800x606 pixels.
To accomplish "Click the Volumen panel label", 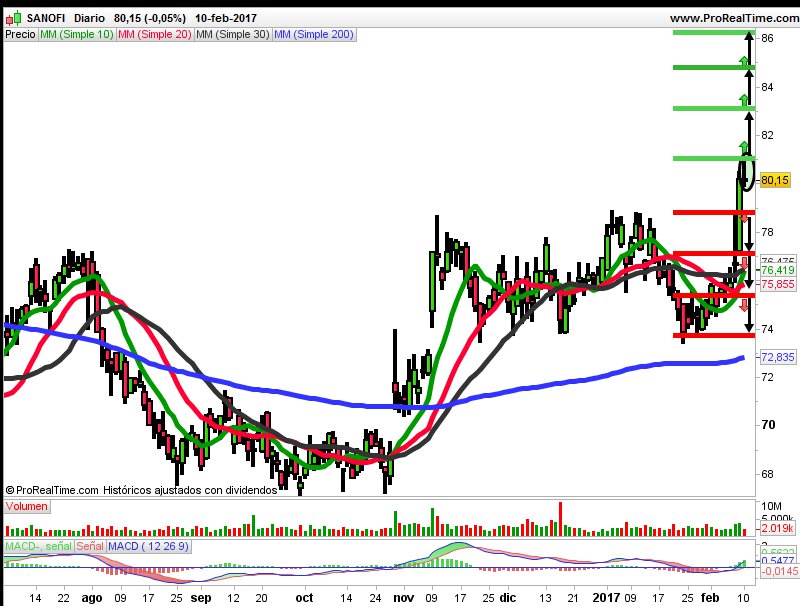I will tap(27, 507).
